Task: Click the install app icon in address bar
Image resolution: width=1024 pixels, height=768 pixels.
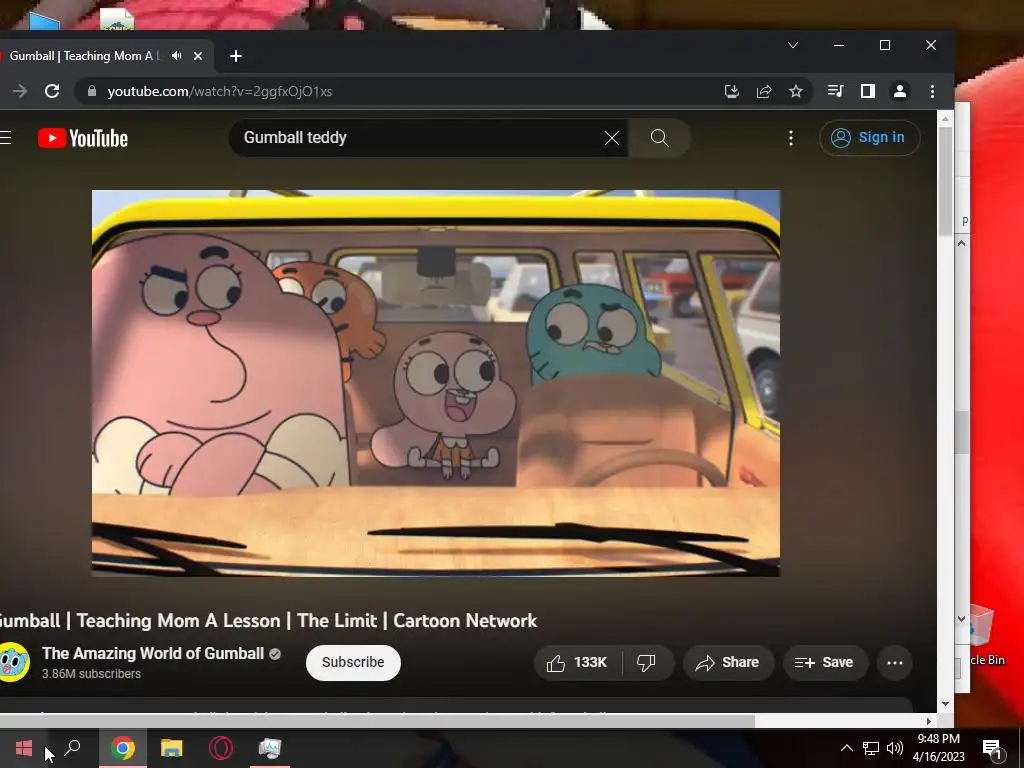Action: coord(731,91)
